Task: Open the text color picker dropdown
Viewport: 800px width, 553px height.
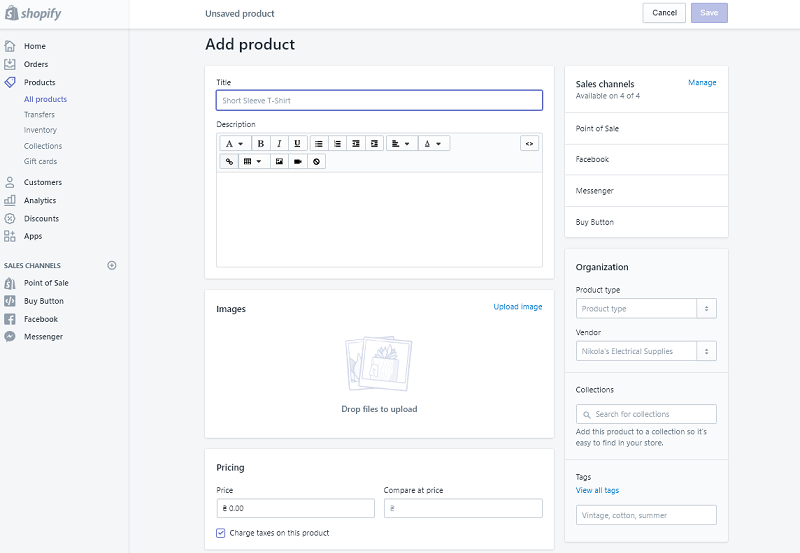Action: 432,144
